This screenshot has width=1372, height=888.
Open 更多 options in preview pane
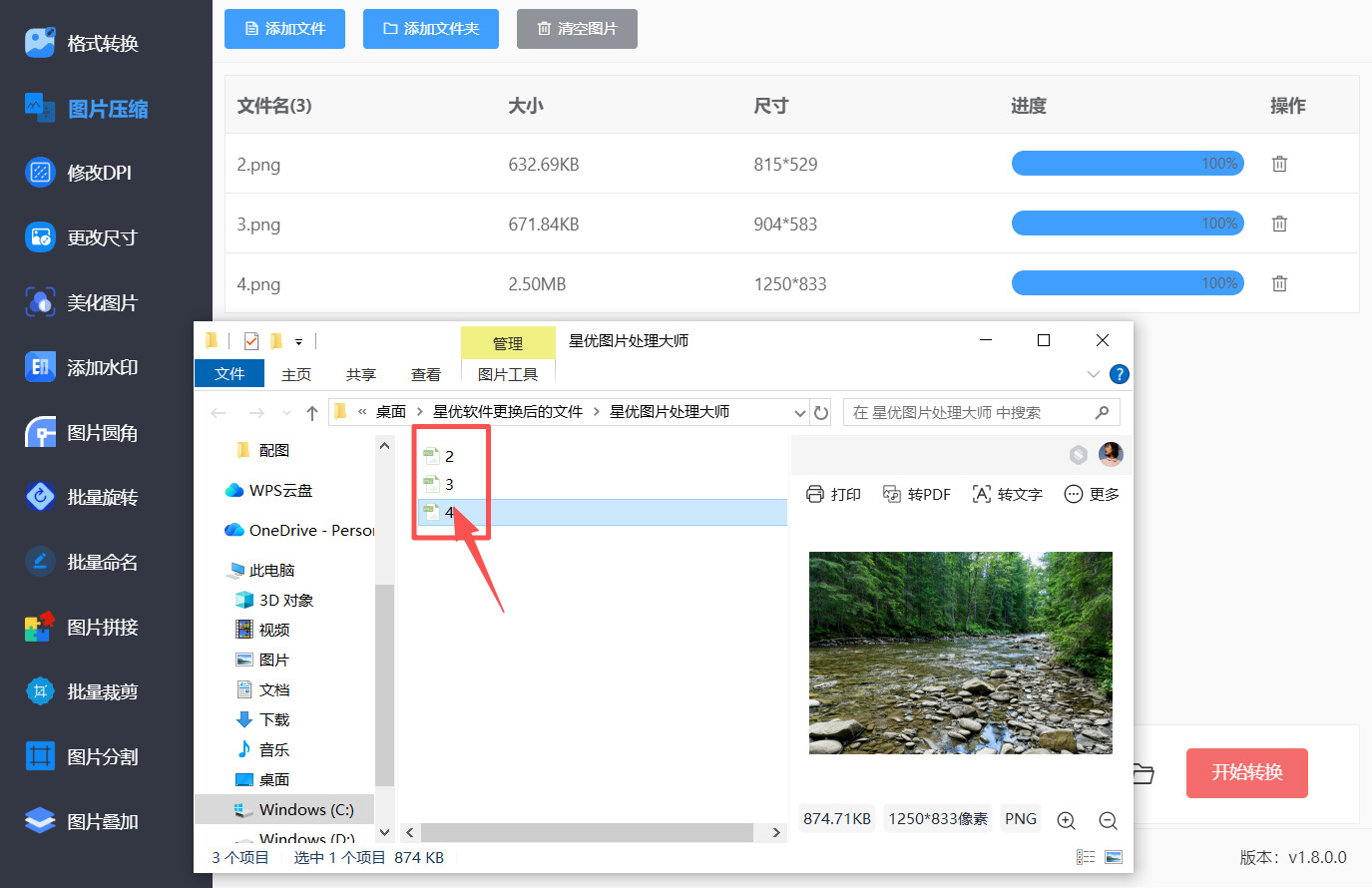click(1092, 494)
